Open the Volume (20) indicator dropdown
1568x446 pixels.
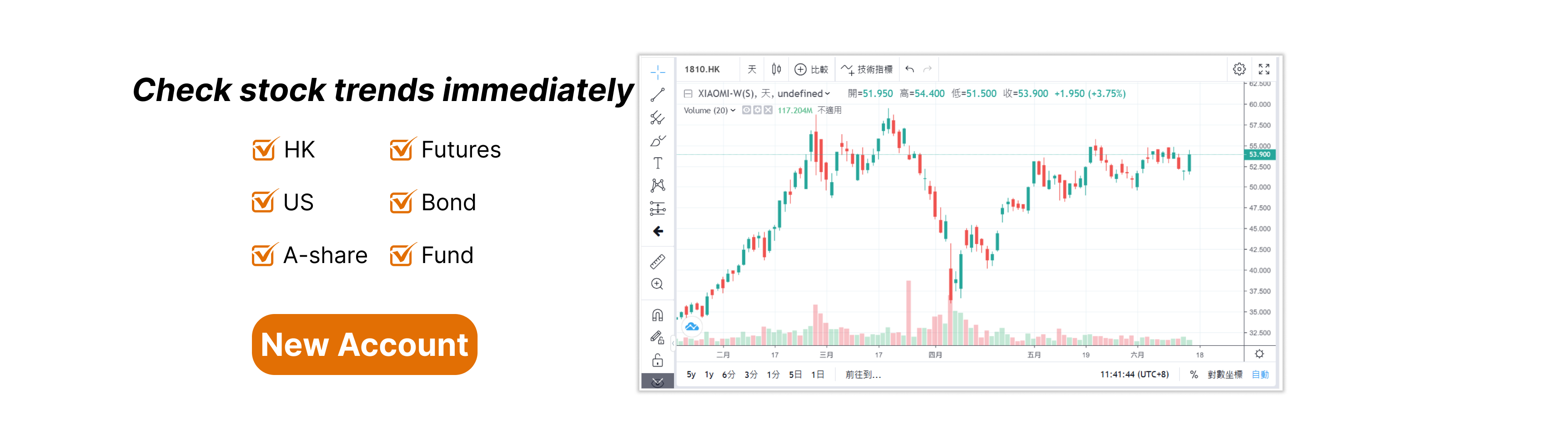click(x=733, y=110)
